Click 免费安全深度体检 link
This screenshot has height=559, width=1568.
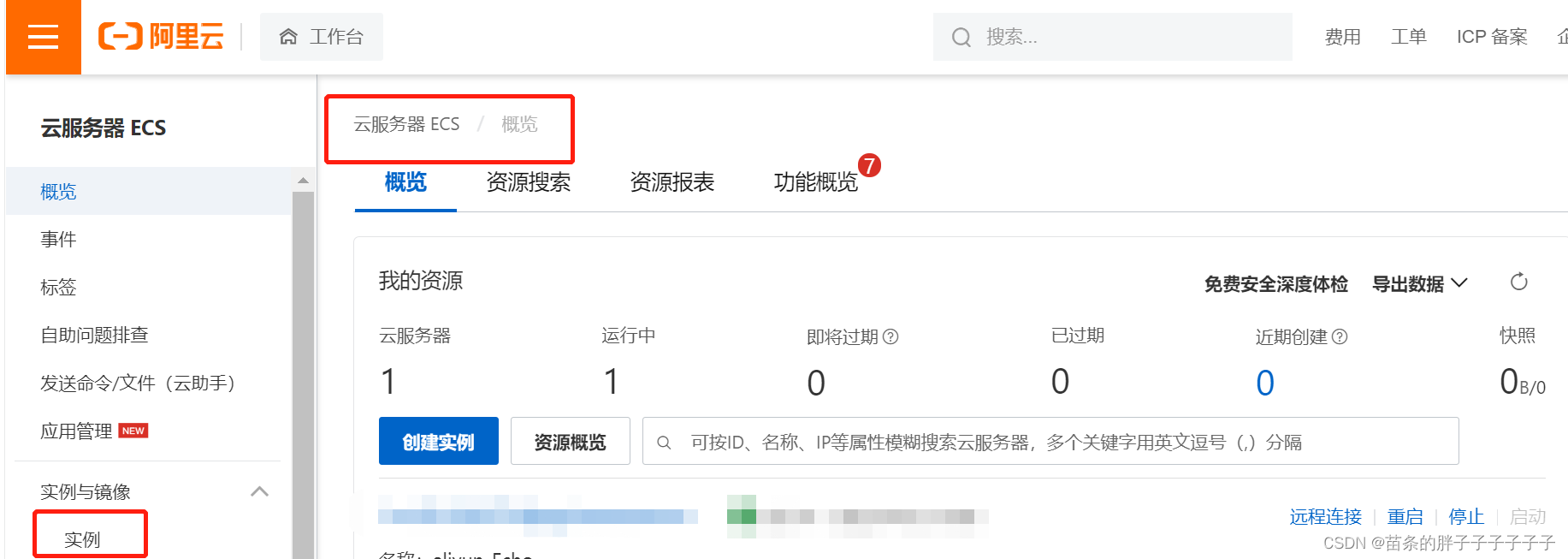[x=1275, y=284]
